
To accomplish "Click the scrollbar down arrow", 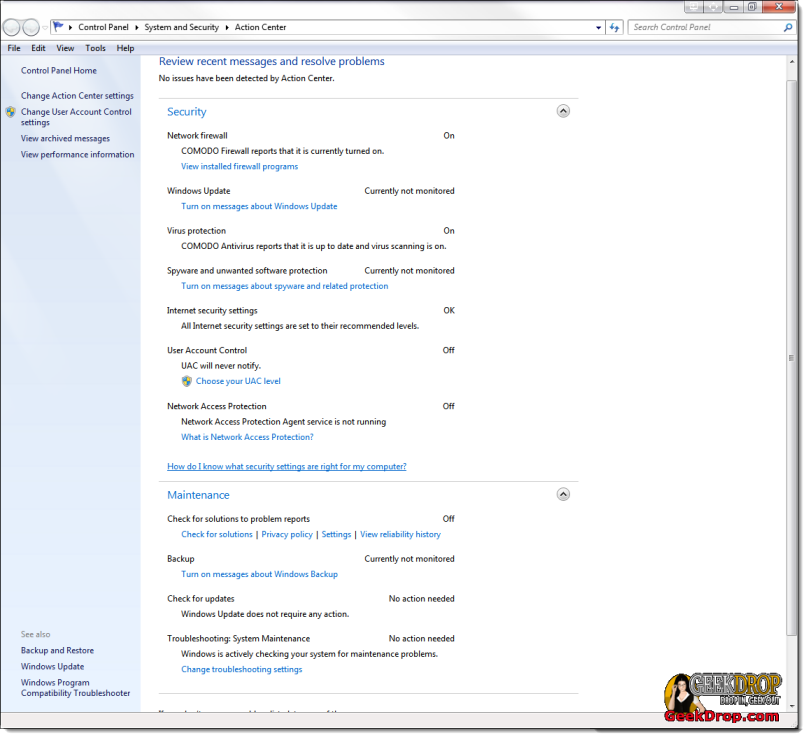I will (791, 706).
